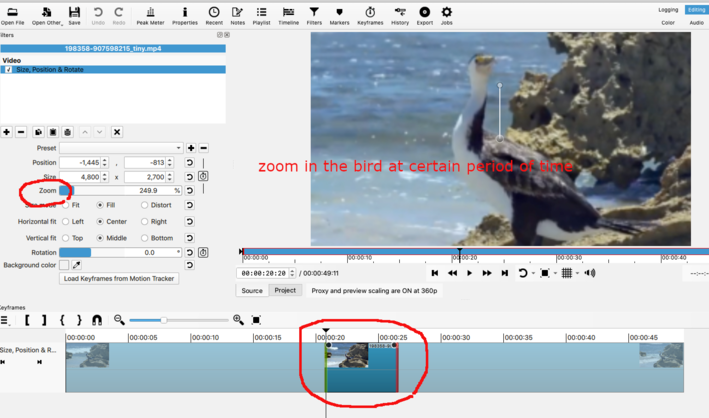Open the History panel
The width and height of the screenshot is (709, 418).
click(x=399, y=15)
